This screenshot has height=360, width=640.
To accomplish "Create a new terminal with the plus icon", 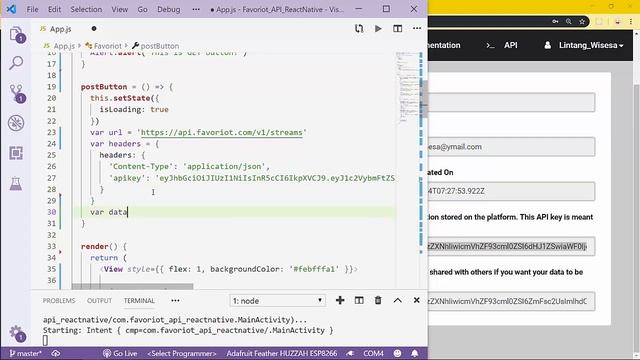I will tap(340, 300).
